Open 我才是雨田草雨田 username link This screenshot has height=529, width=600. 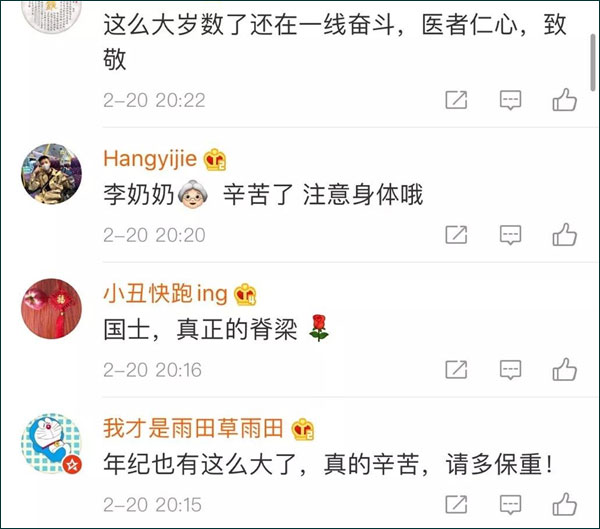[193, 428]
